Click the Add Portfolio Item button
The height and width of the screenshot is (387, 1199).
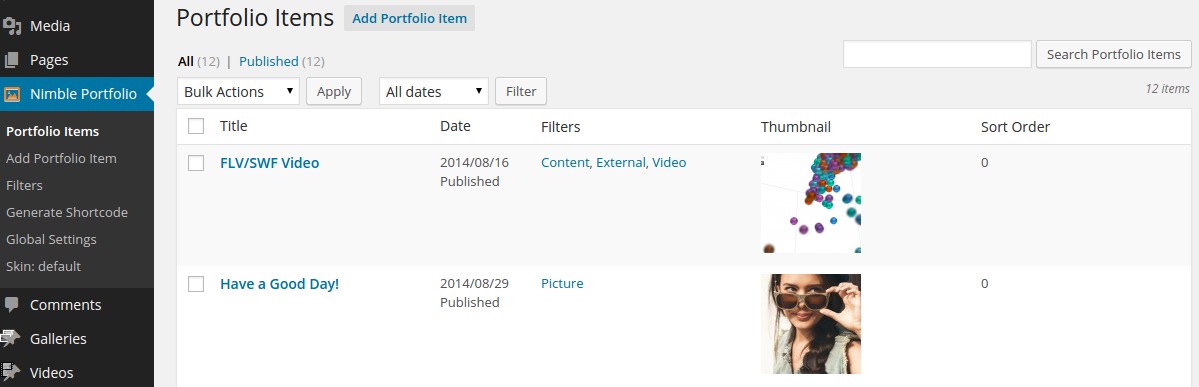pyautogui.click(x=409, y=18)
